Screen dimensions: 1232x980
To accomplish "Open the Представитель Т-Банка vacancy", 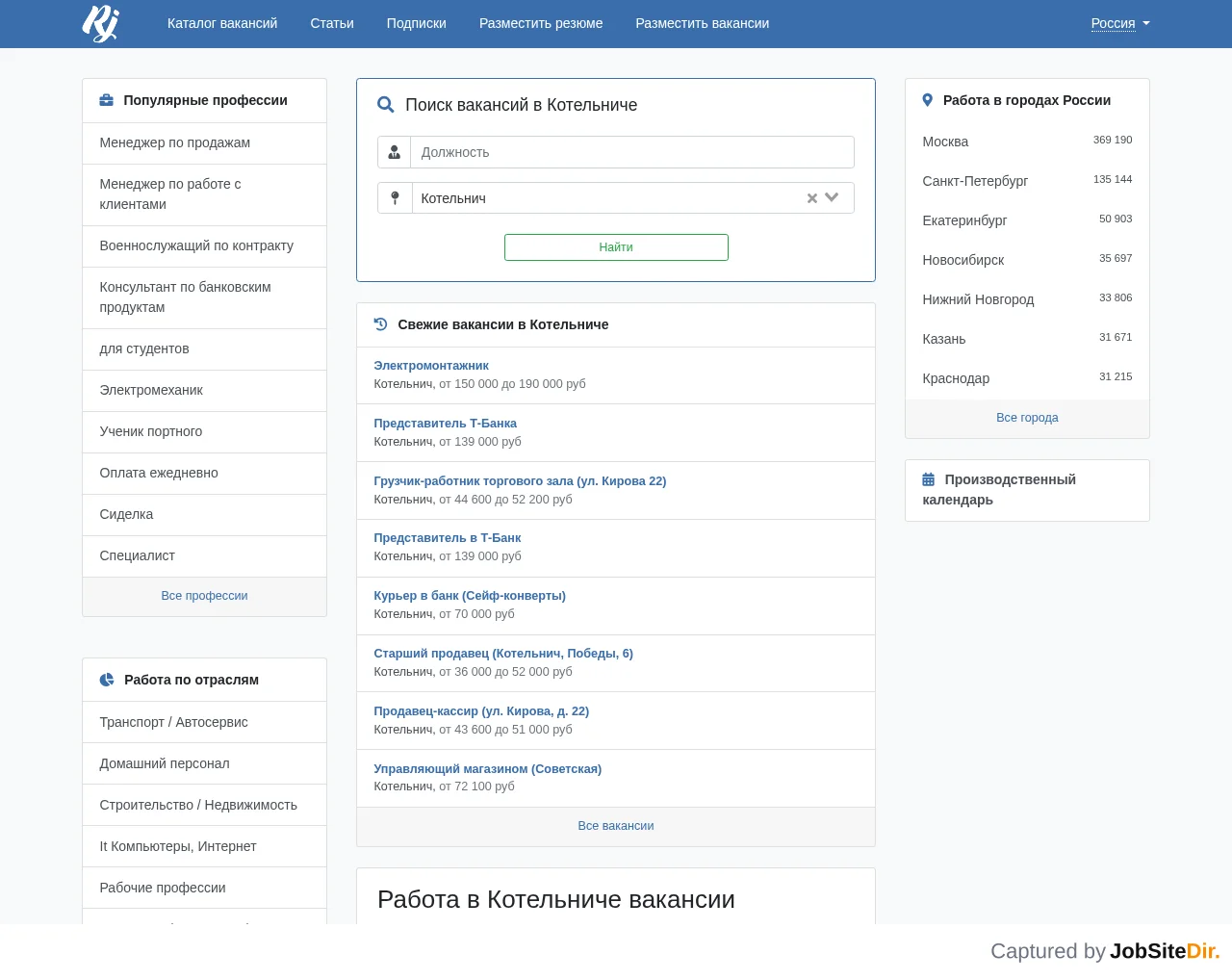I will pos(446,424).
